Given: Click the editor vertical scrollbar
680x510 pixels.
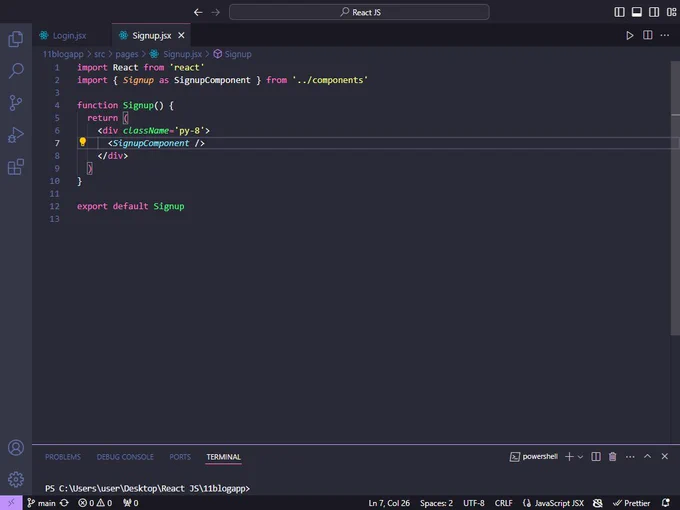Looking at the screenshot, I should tap(675, 197).
